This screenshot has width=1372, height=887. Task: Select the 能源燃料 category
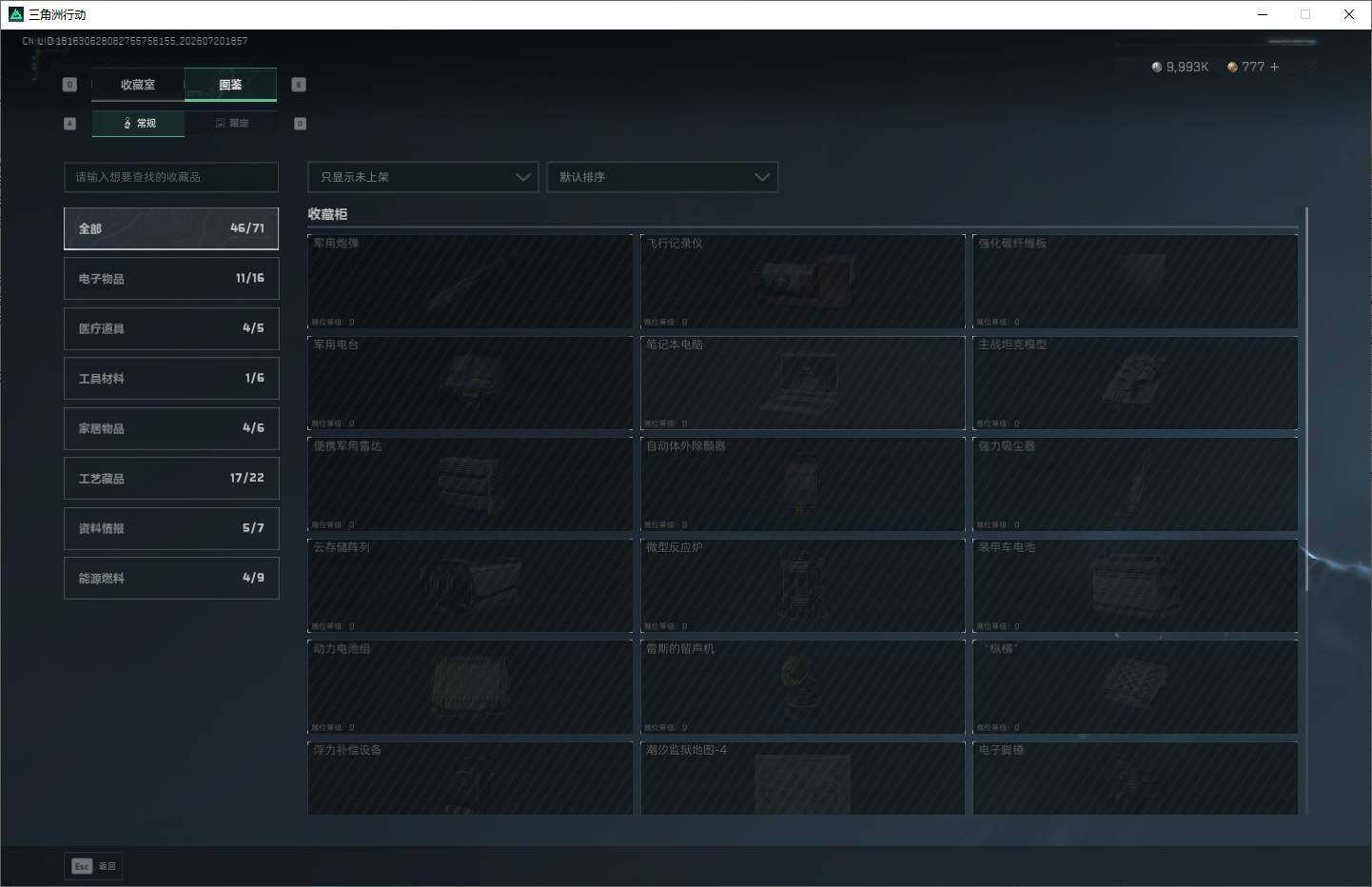coord(171,579)
